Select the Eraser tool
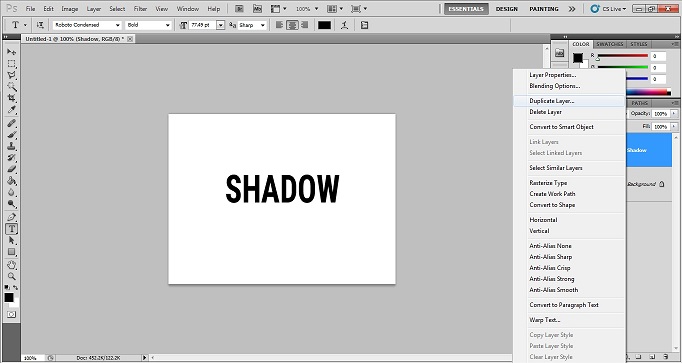The width and height of the screenshot is (682, 363). (11, 169)
